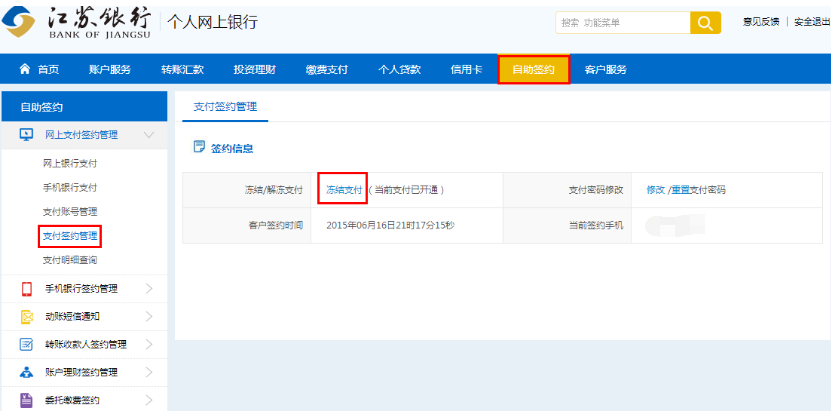
Task: Expand 转账收款人签约管理 using its arrow
Action: tap(149, 345)
